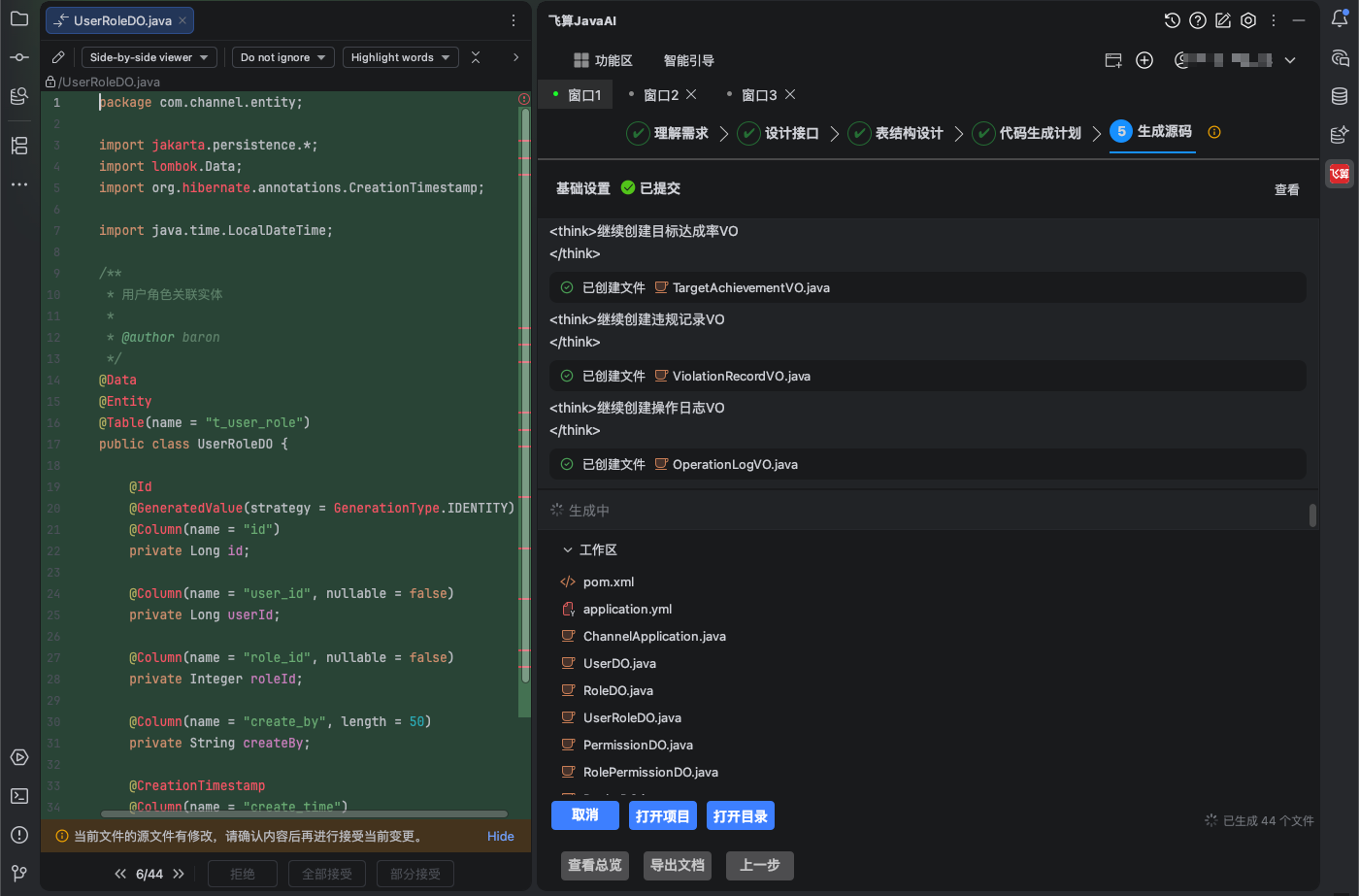Click the new window icon beside plus
Screen dimensions: 1359x896
point(1113,60)
